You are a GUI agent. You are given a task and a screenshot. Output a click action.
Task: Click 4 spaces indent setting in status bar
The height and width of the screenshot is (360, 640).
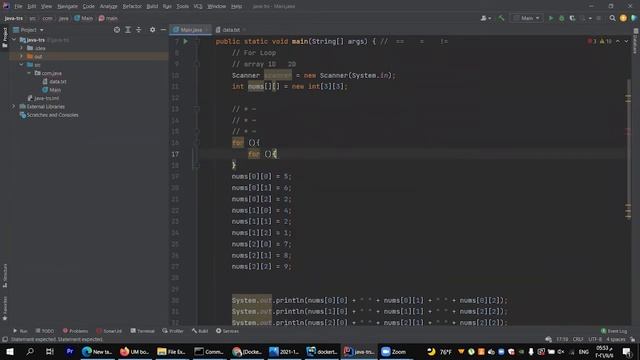coord(616,340)
